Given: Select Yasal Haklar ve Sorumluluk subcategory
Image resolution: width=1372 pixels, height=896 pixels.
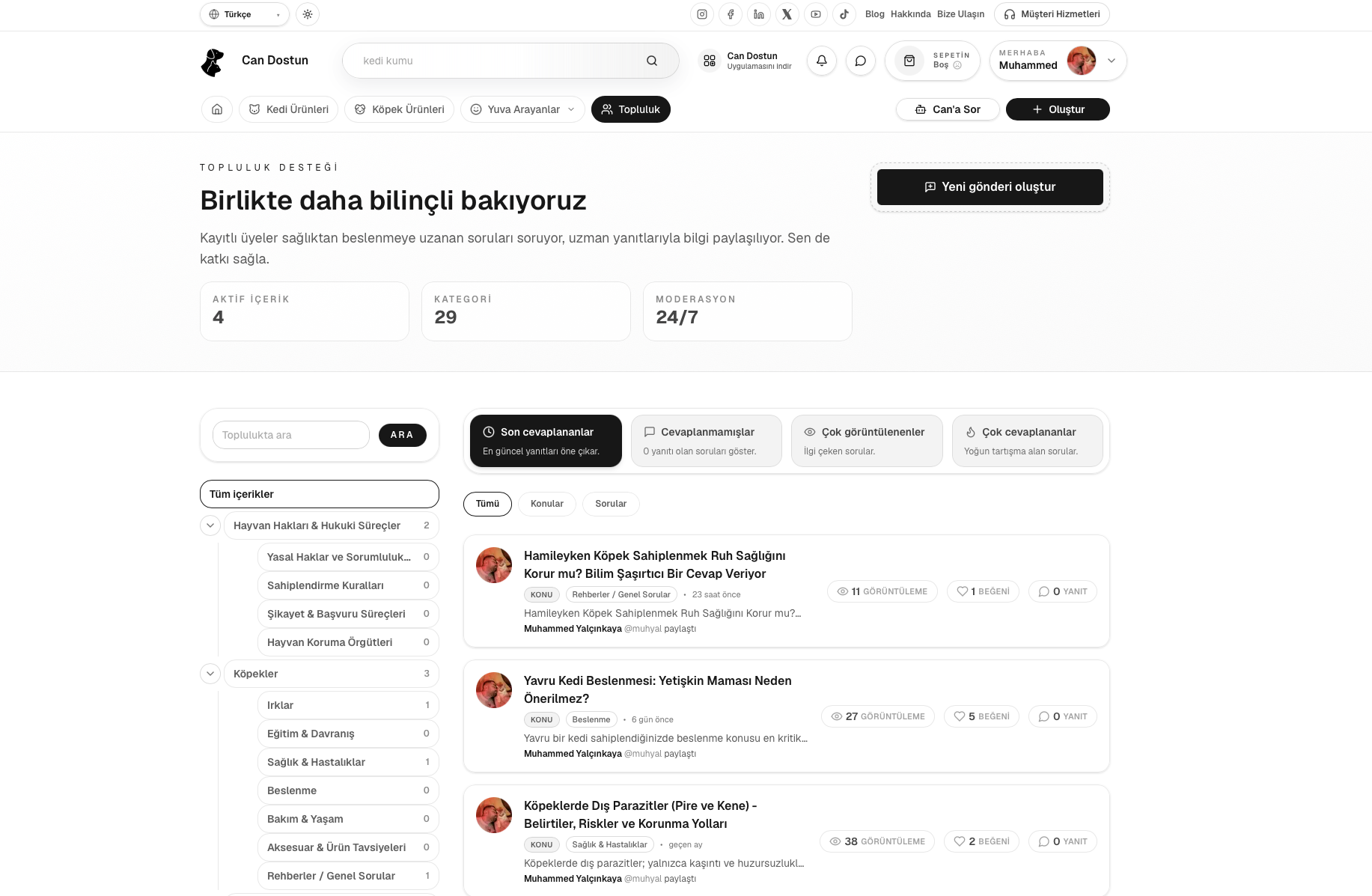Looking at the screenshot, I should point(348,557).
